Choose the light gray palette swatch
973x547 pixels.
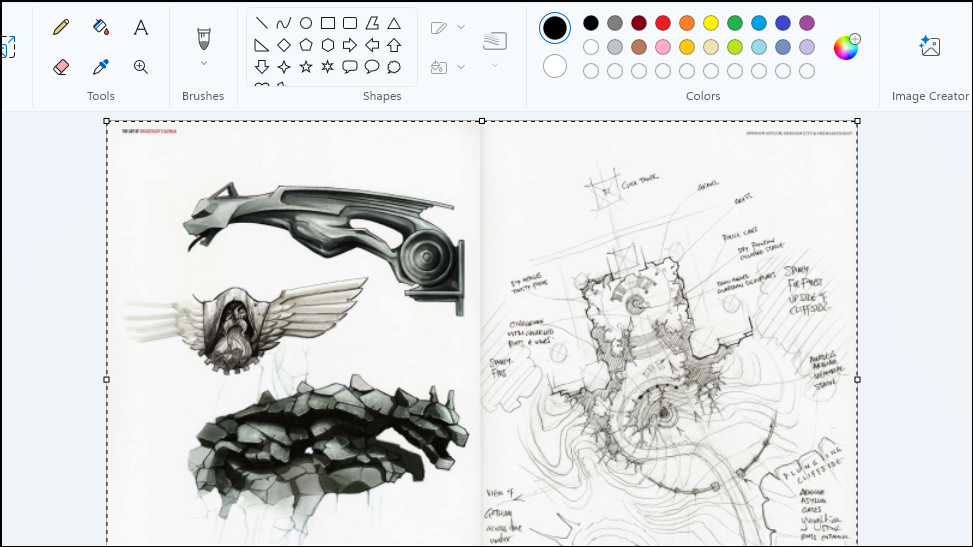coord(615,47)
